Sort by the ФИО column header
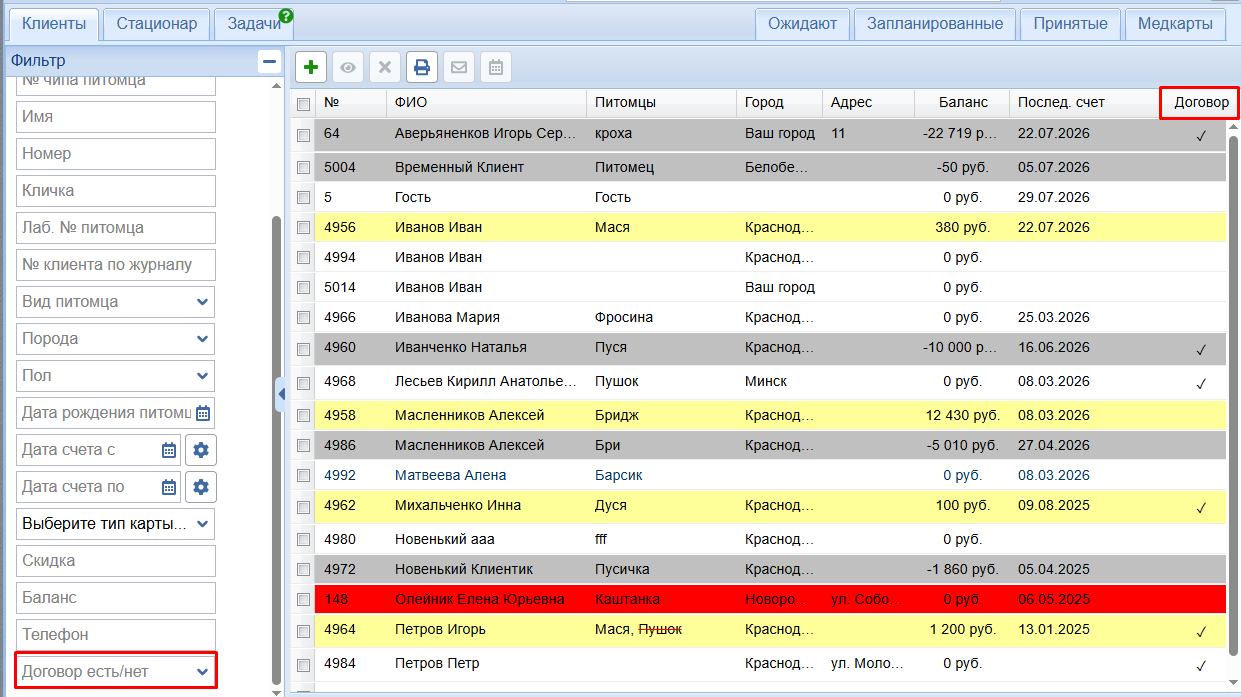Viewport: 1241px width, 697px height. [x=486, y=103]
